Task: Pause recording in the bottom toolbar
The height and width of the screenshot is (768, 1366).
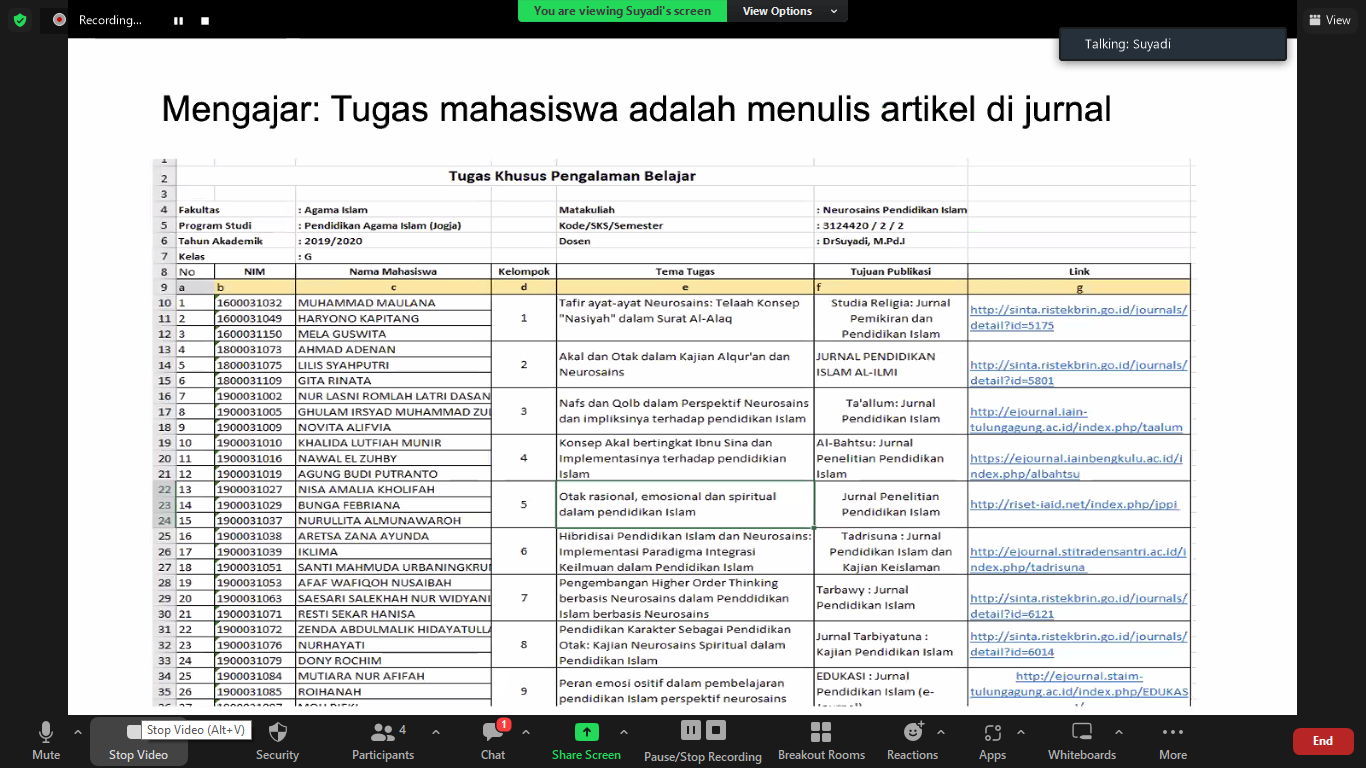Action: (x=691, y=730)
